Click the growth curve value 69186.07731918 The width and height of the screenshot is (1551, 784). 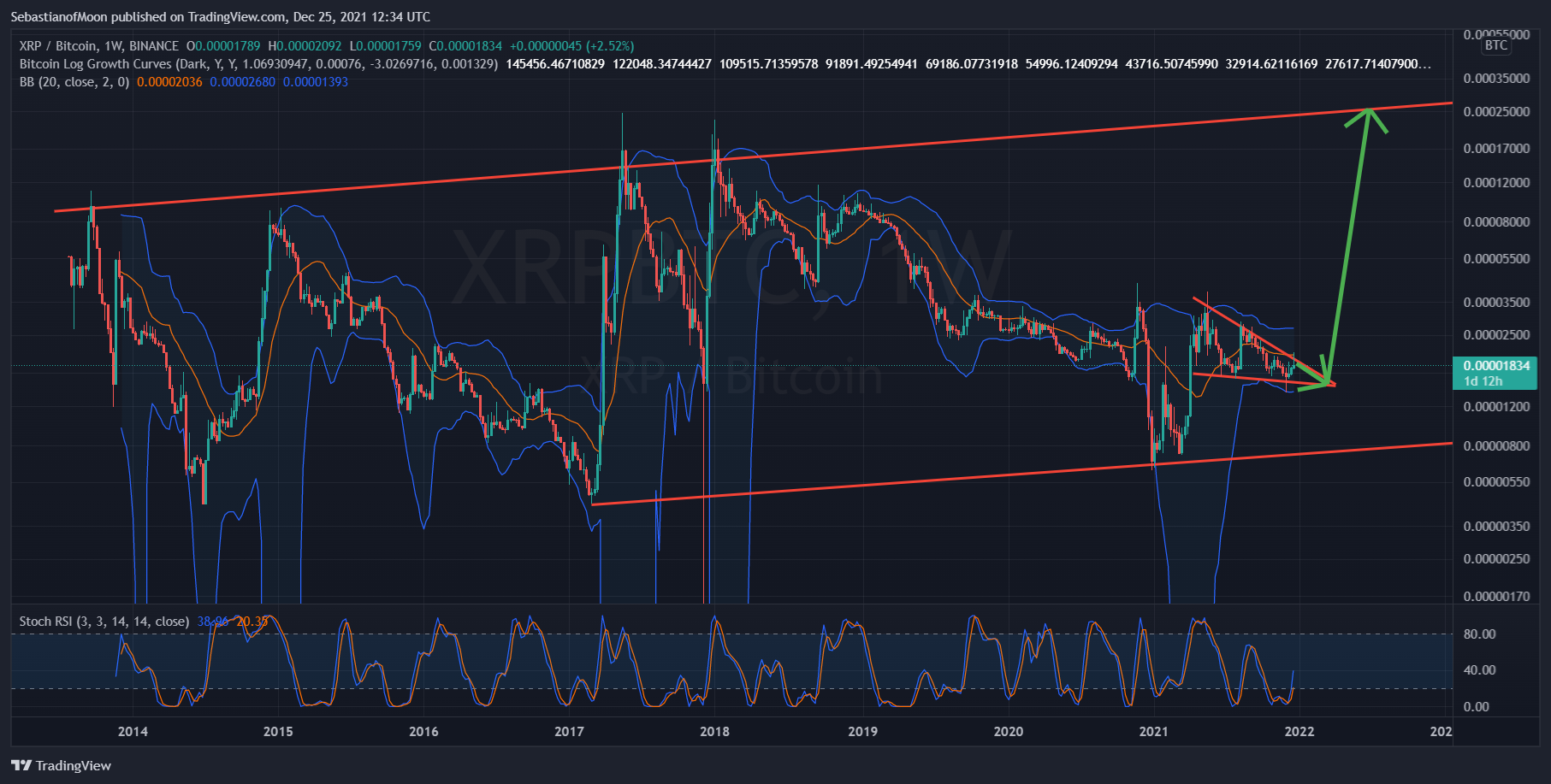[972, 64]
